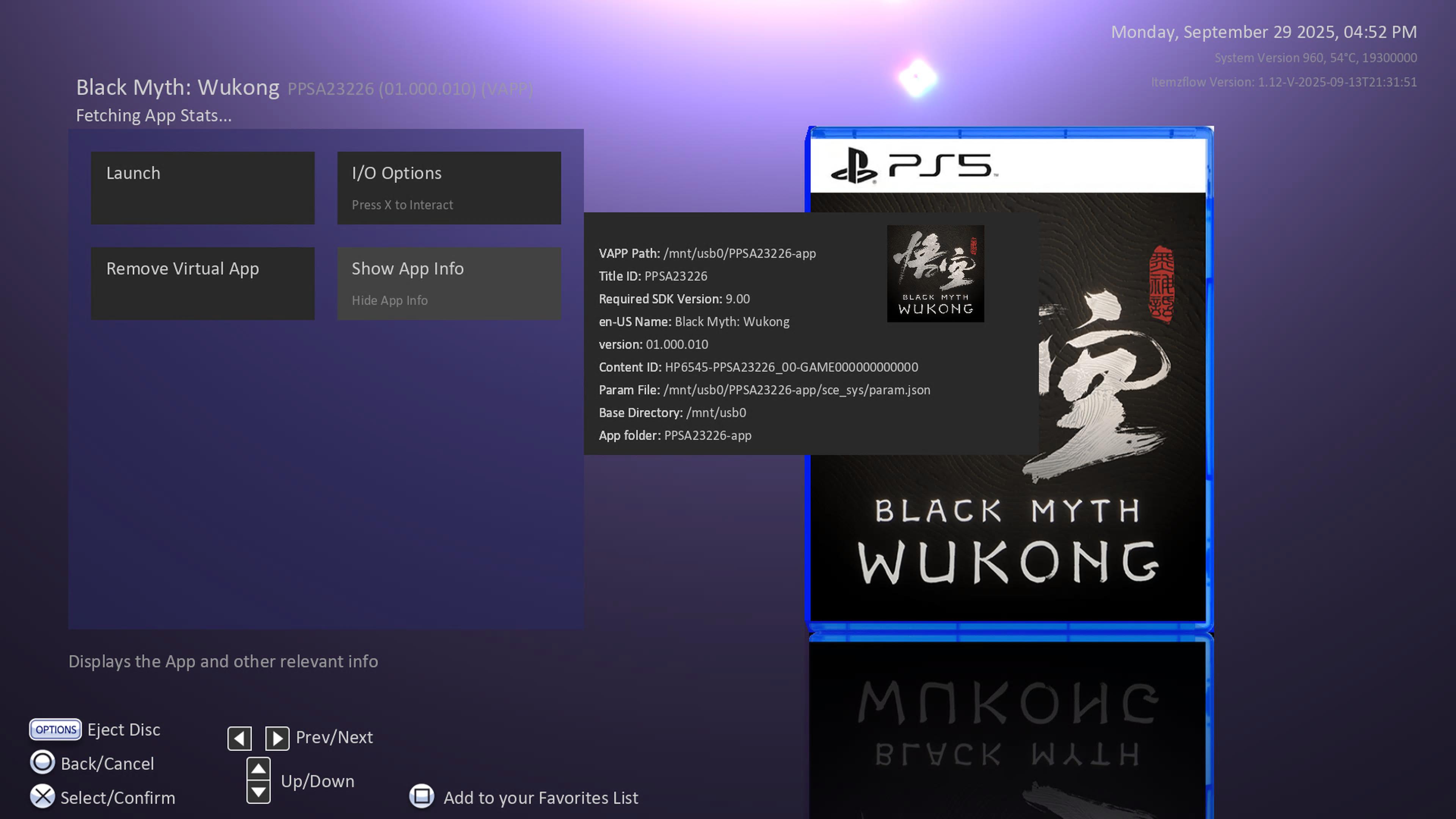The width and height of the screenshot is (1456, 819).
Task: Click the cross Select/Confirm icon
Action: (x=42, y=796)
